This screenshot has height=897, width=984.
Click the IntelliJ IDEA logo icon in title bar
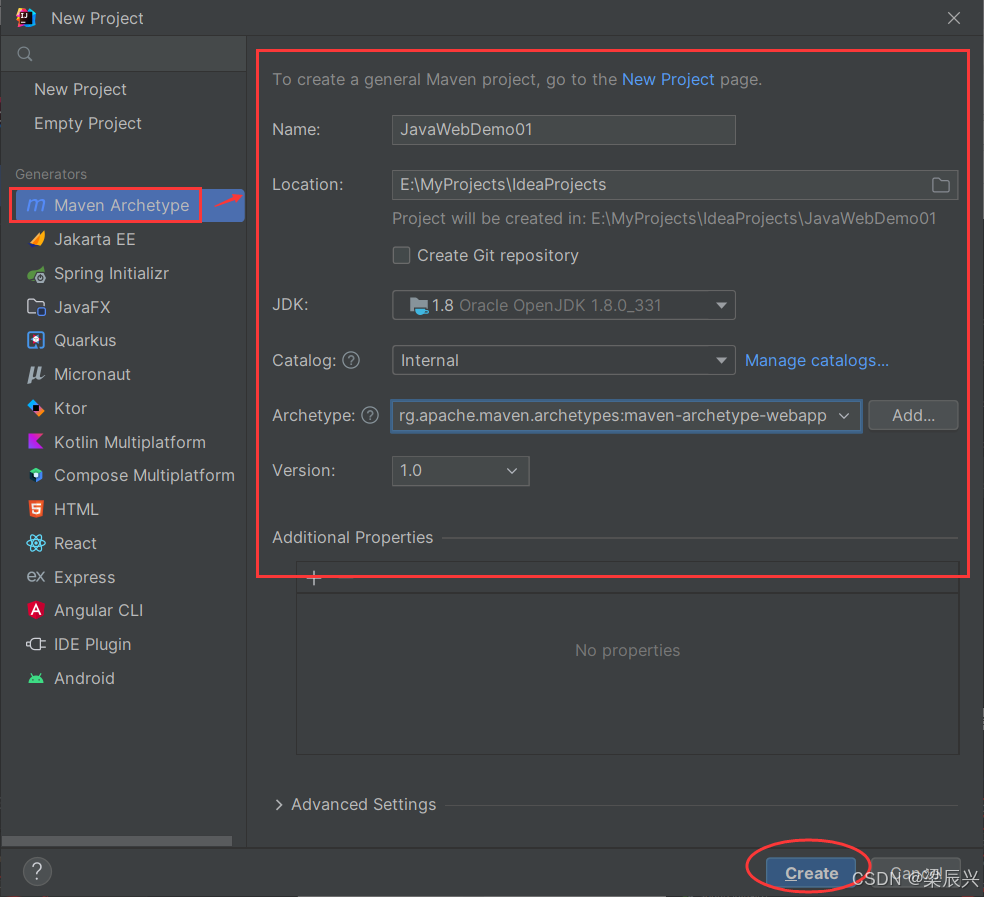tap(25, 18)
